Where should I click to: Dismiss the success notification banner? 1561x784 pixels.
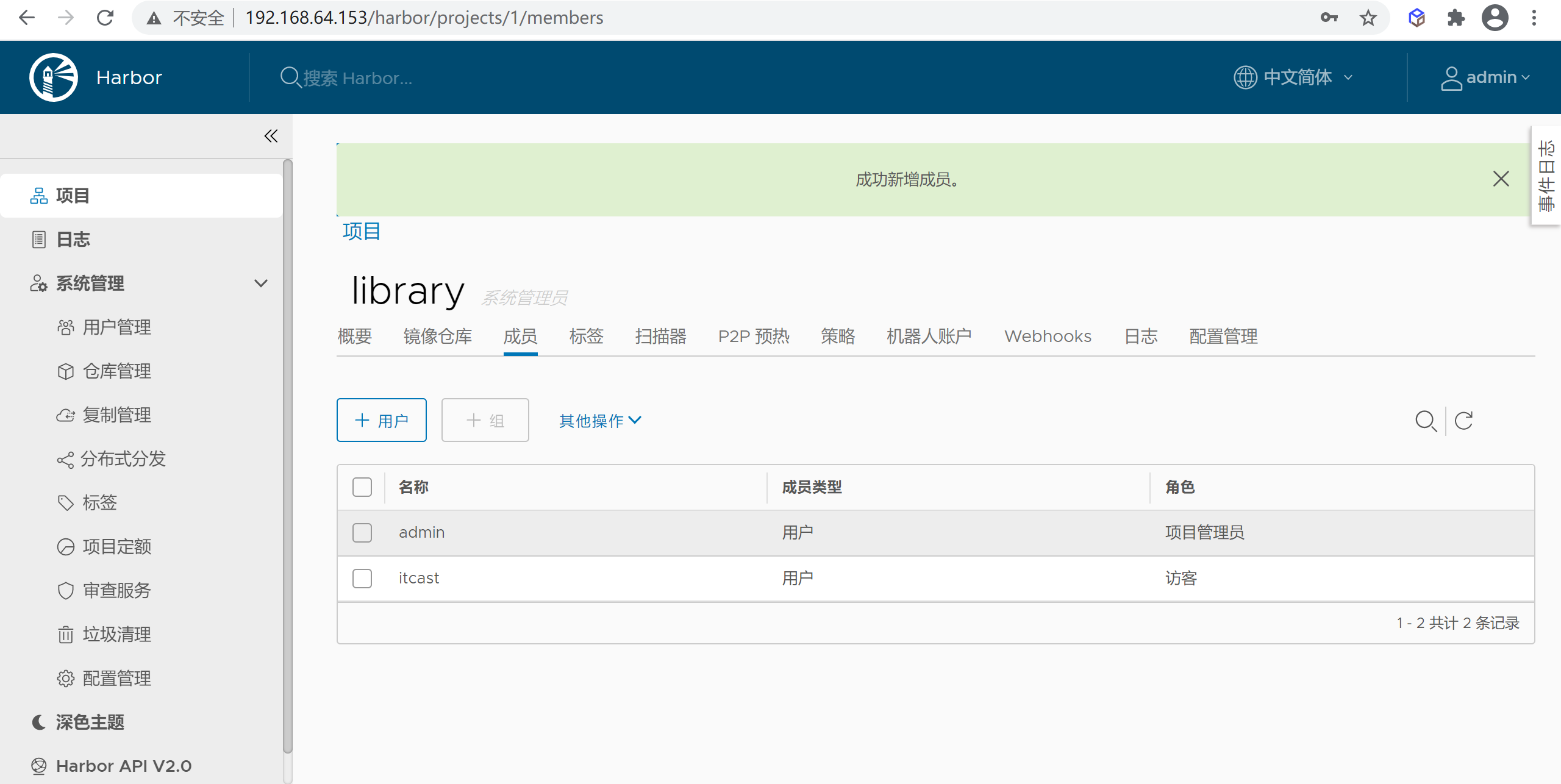point(1501,179)
